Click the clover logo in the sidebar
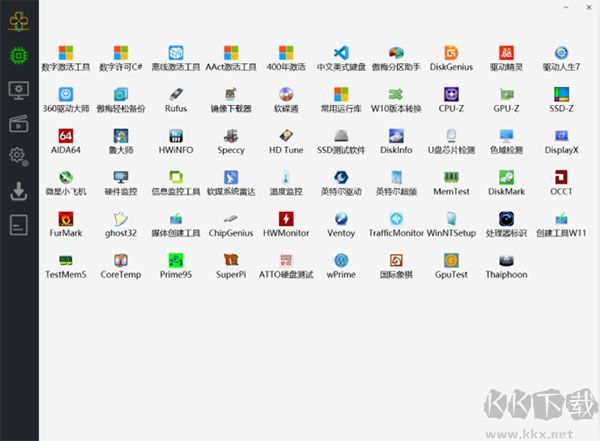The image size is (600, 441). 19,21
